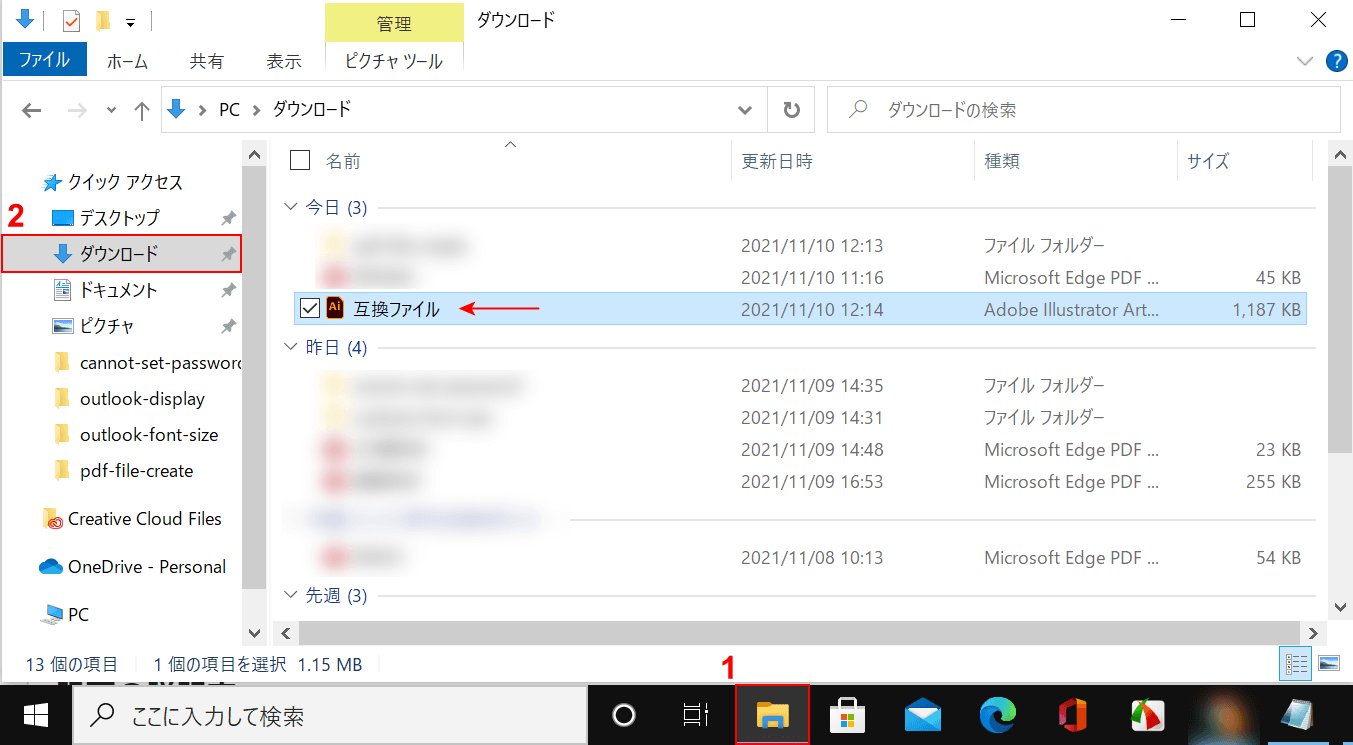The height and width of the screenshot is (745, 1353).
Task: Select ドキュメント in the navigation pane
Action: coord(119,290)
